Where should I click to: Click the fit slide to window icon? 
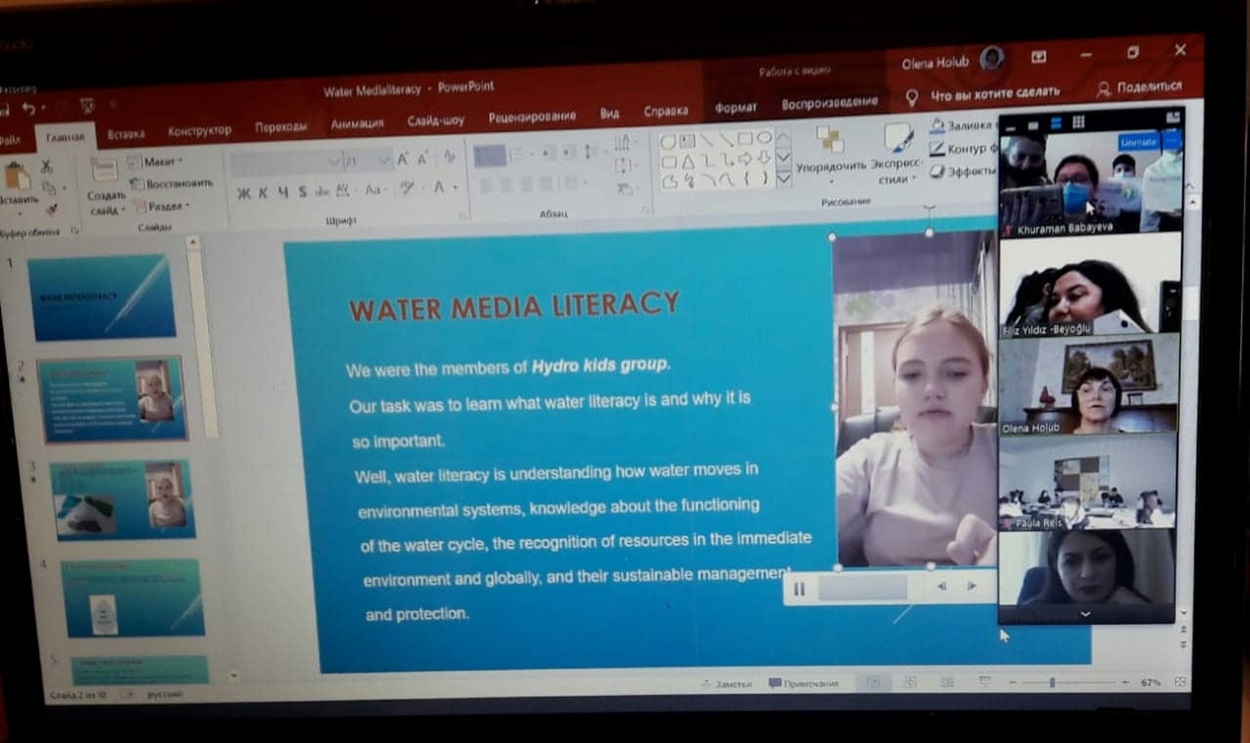pos(1180,681)
